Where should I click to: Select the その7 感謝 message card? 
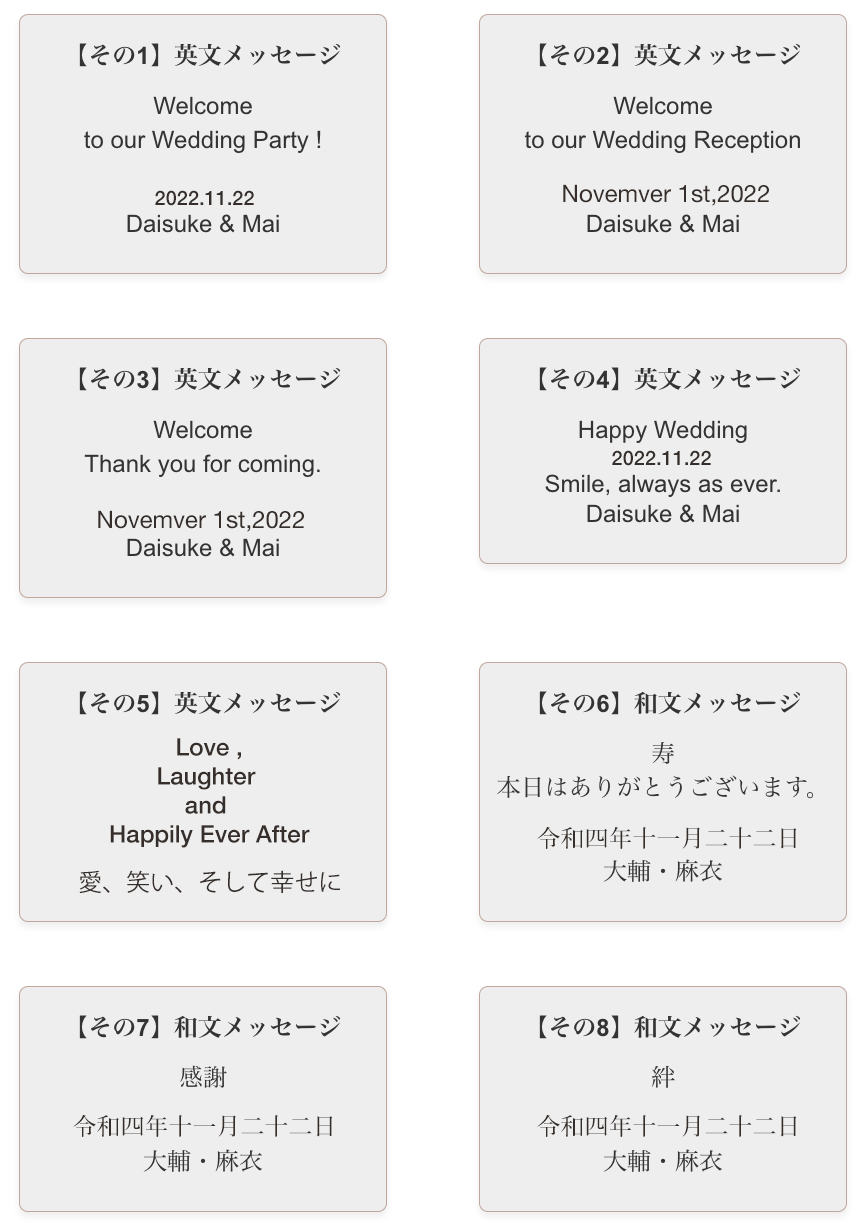pyautogui.click(x=203, y=1099)
